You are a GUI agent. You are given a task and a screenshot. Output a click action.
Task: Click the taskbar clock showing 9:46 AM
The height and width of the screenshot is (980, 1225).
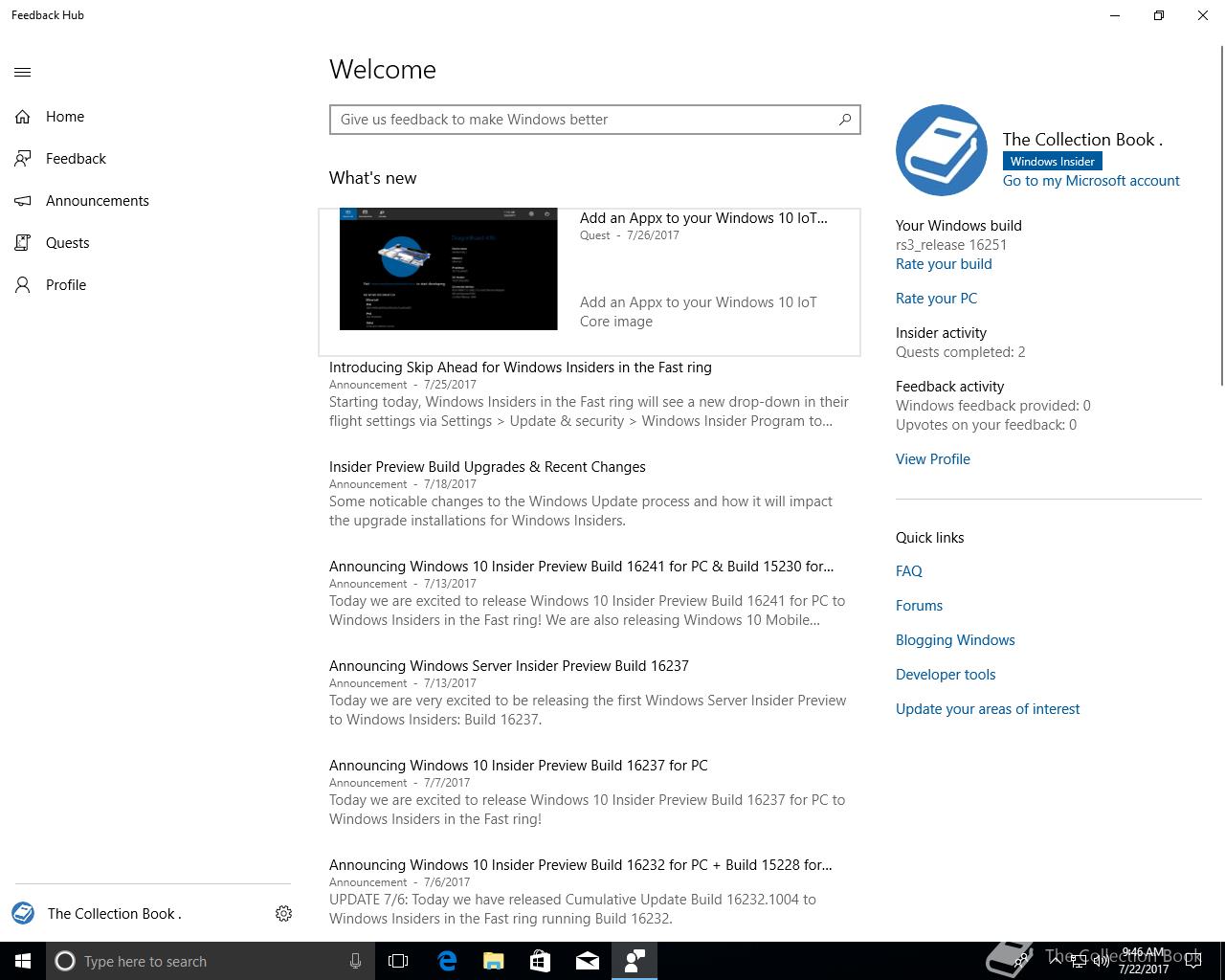pos(1144,961)
